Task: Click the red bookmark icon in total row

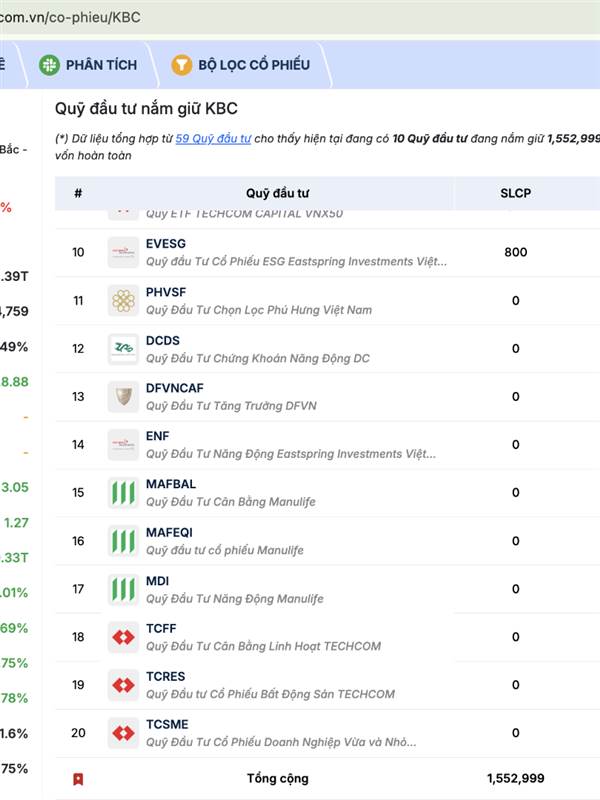Action: click(x=78, y=778)
